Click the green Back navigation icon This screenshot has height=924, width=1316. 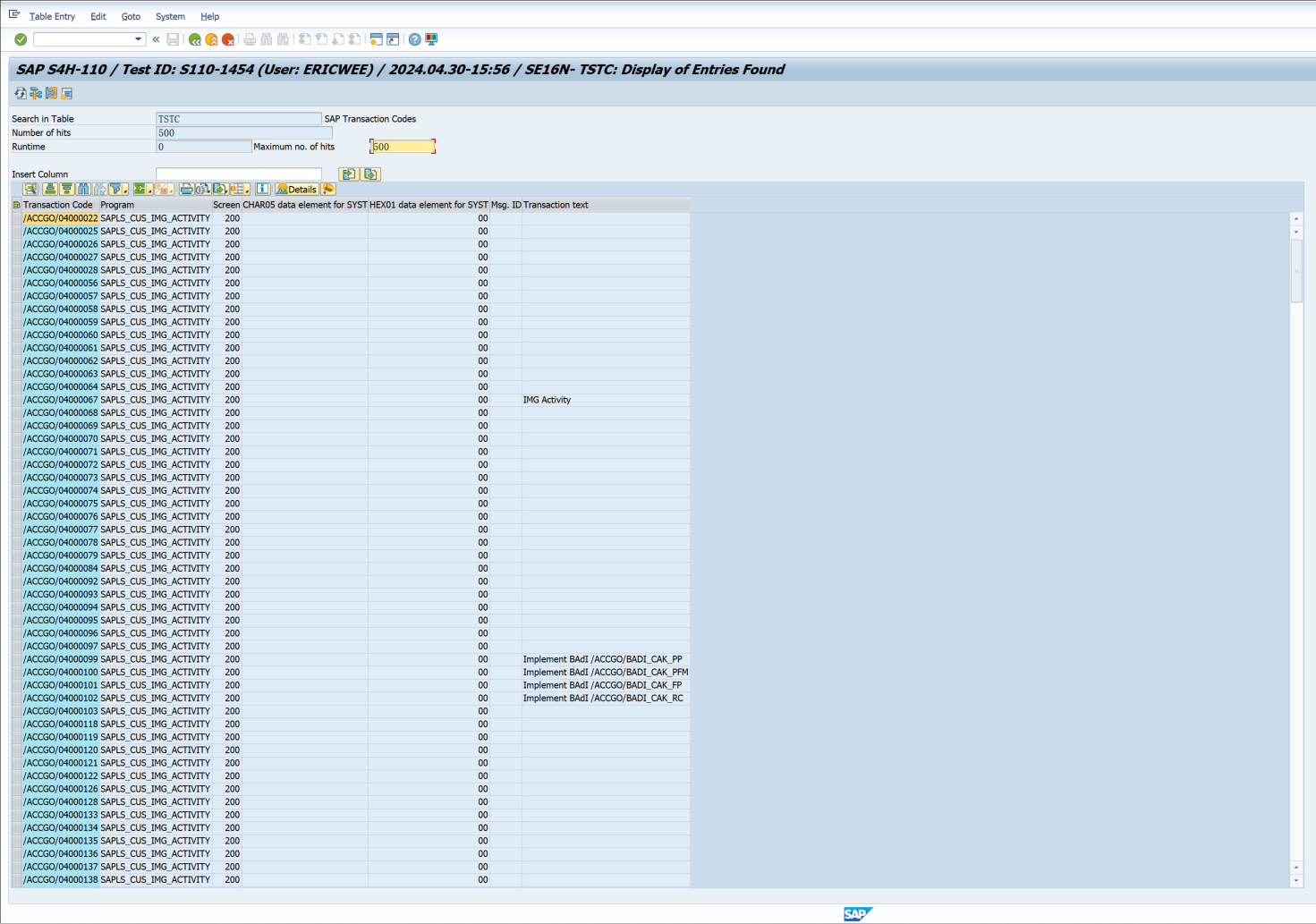pos(194,39)
